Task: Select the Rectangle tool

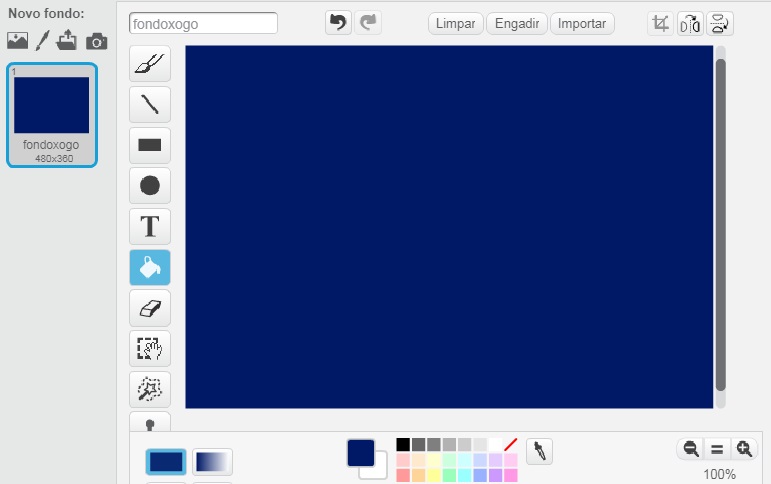Action: [x=149, y=145]
